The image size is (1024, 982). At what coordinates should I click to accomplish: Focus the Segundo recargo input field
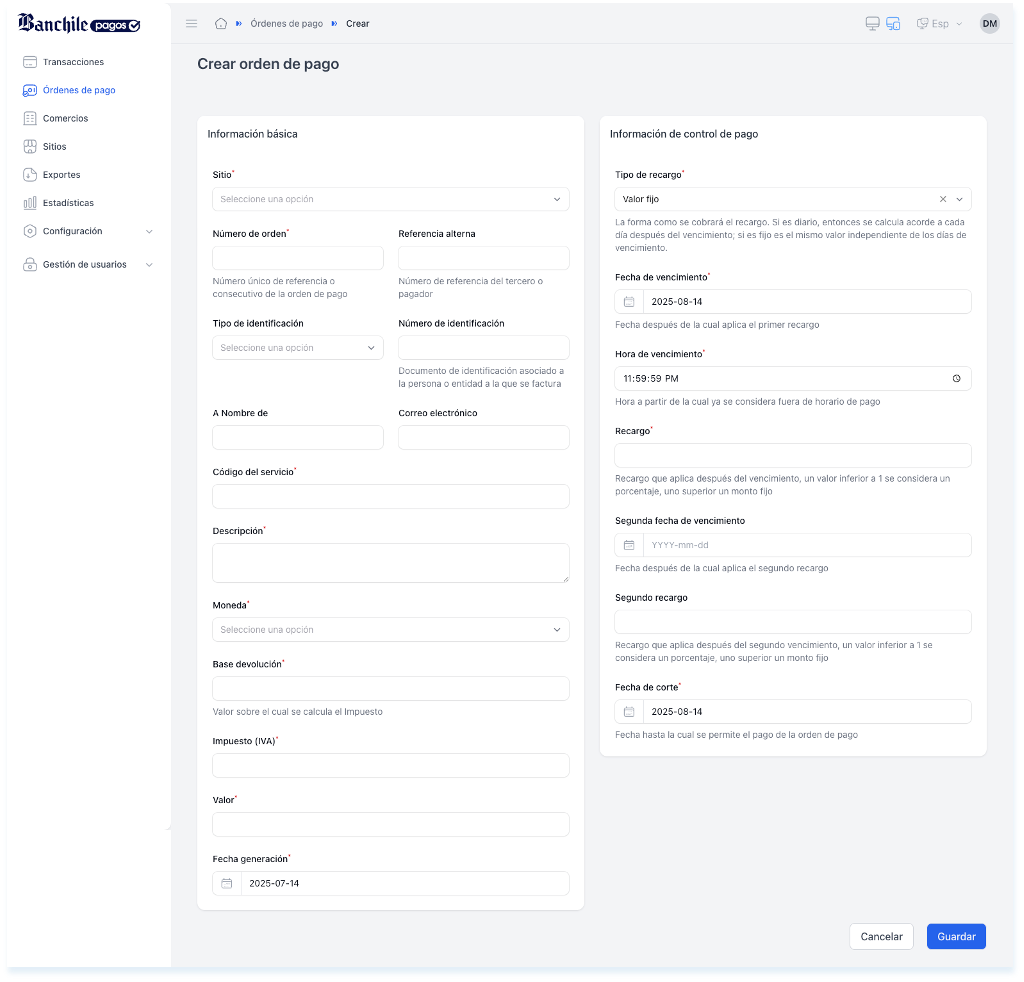coord(793,622)
